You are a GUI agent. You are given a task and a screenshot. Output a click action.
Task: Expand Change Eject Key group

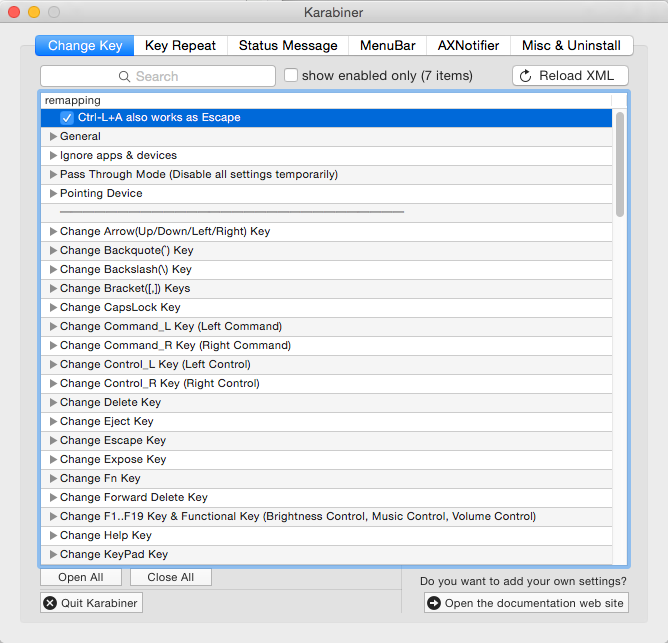click(x=53, y=421)
